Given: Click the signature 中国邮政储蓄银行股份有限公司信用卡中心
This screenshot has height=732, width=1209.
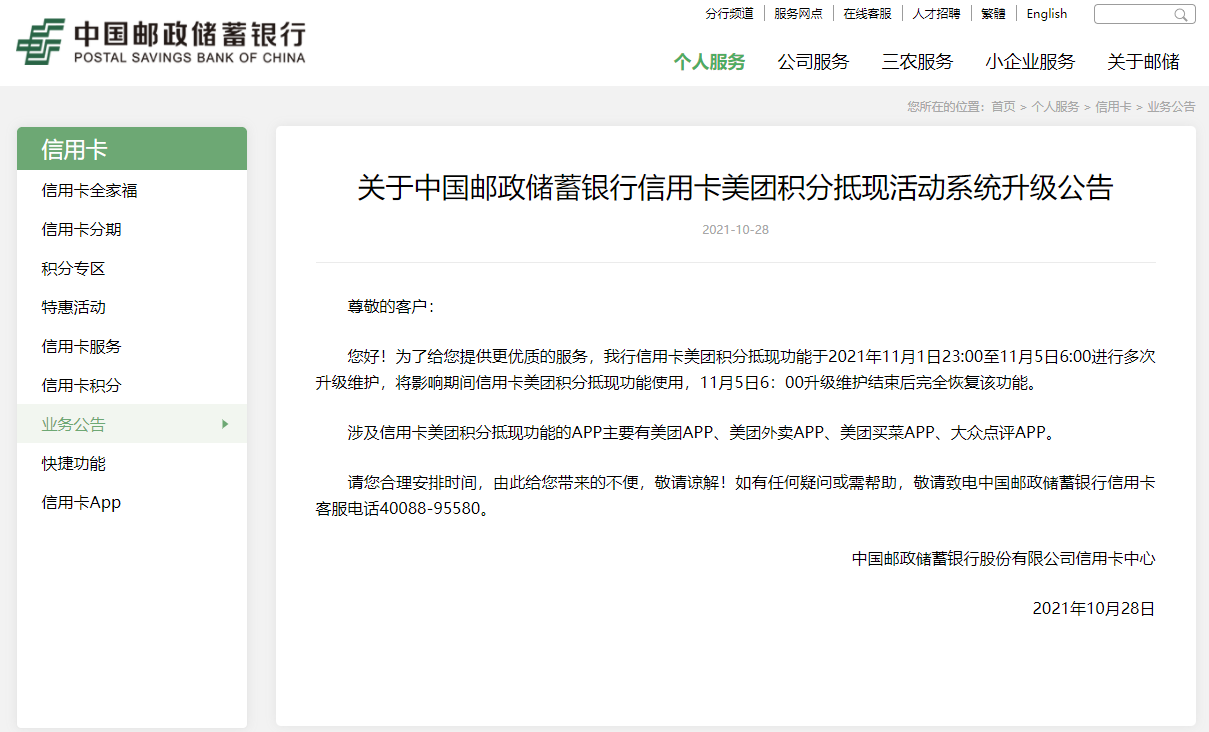Looking at the screenshot, I should coord(1003,558).
